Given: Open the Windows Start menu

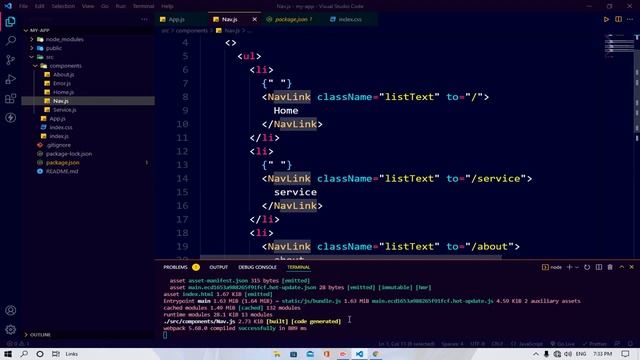Looking at the screenshot, I should tap(8, 354).
